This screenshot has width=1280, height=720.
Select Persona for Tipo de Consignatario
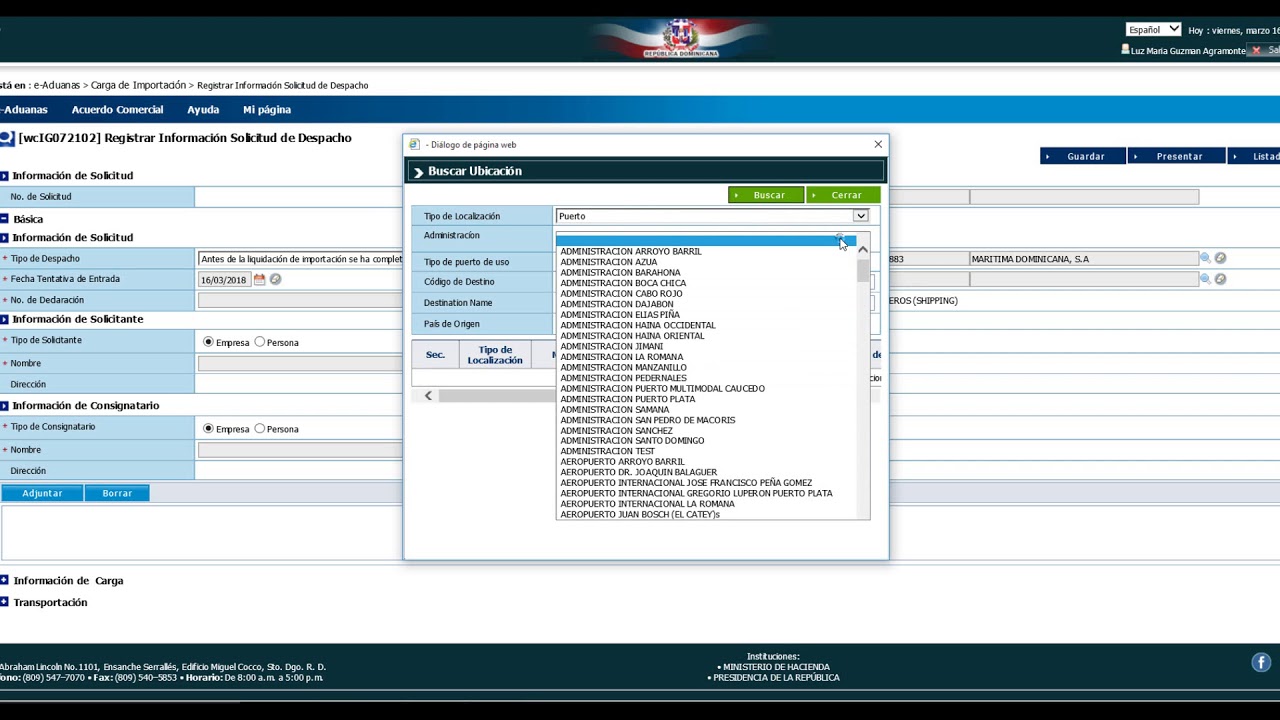click(260, 428)
